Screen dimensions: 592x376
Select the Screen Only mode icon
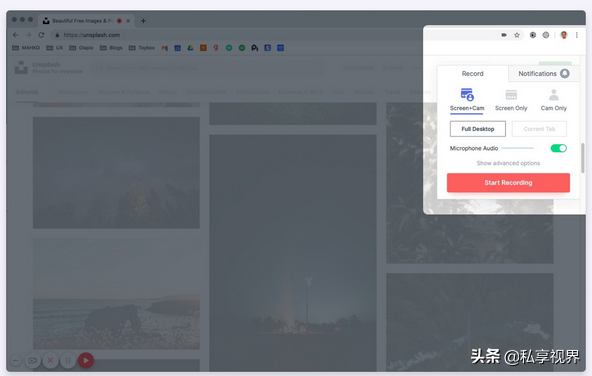511,94
